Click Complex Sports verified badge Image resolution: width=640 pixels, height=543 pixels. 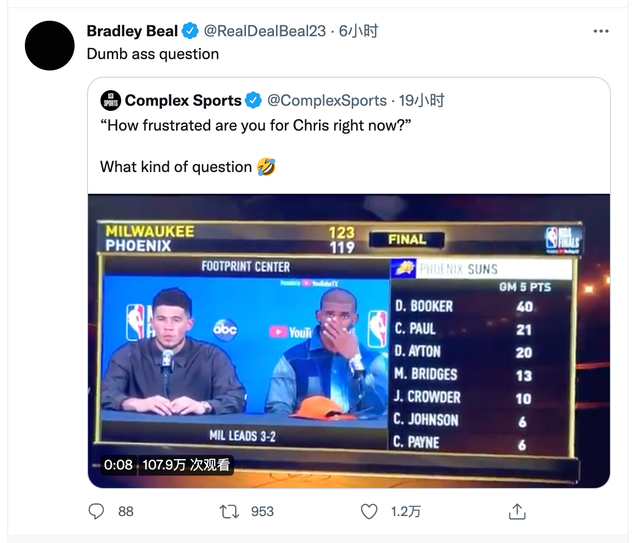pos(255,100)
